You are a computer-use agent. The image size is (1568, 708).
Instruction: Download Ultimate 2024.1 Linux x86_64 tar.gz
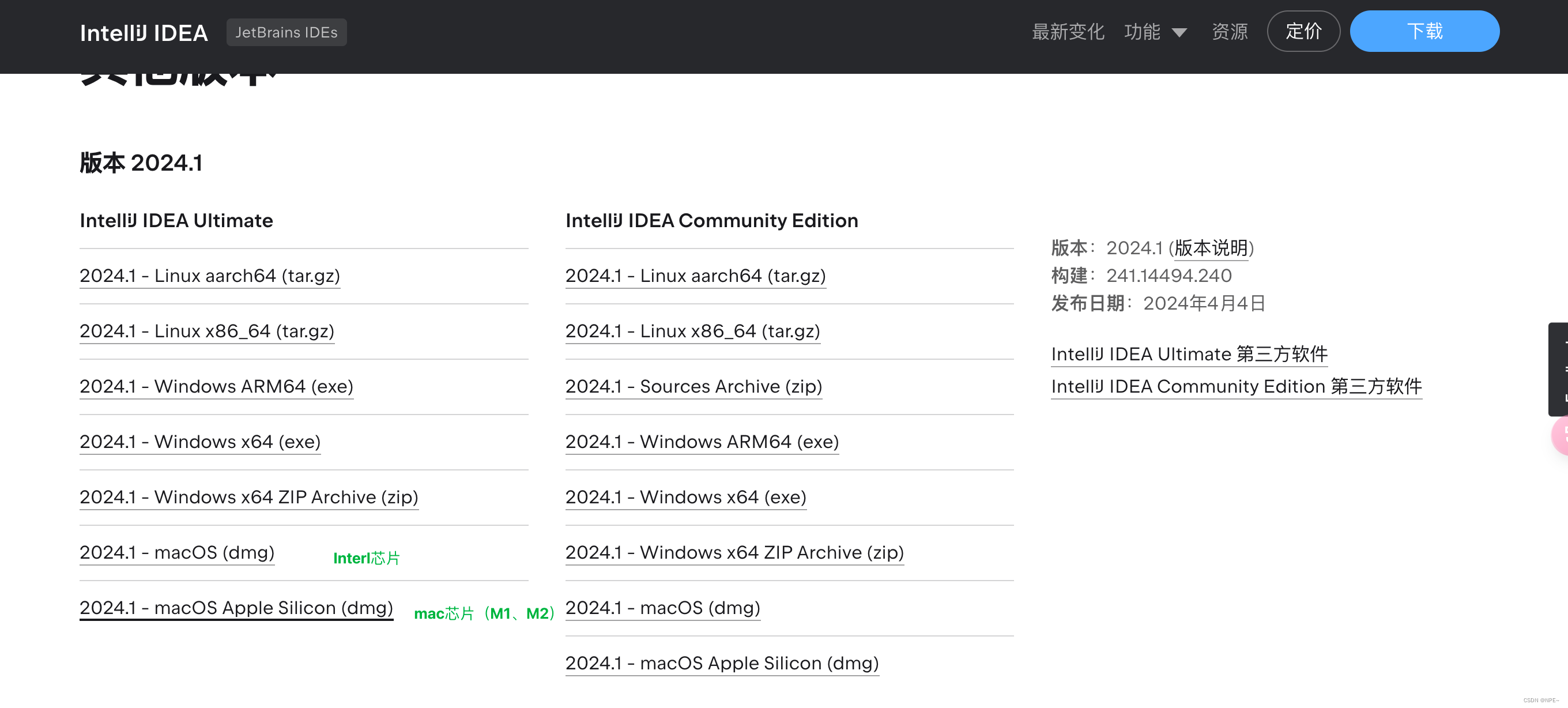pos(207,331)
